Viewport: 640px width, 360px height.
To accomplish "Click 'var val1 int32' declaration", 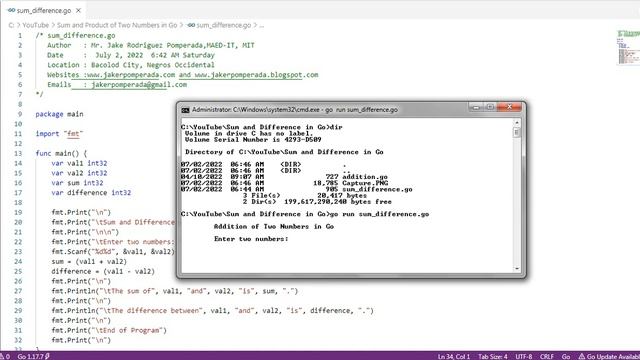I will pyautogui.click(x=79, y=163).
